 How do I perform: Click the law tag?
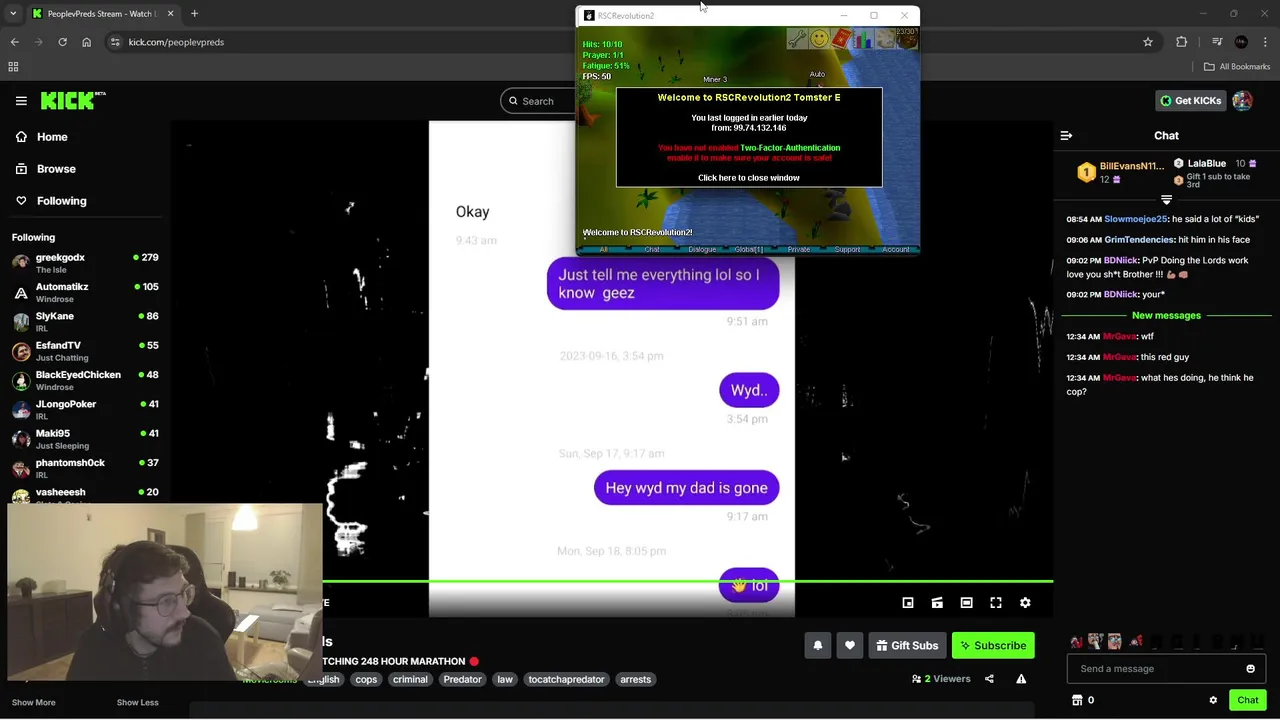(505, 679)
